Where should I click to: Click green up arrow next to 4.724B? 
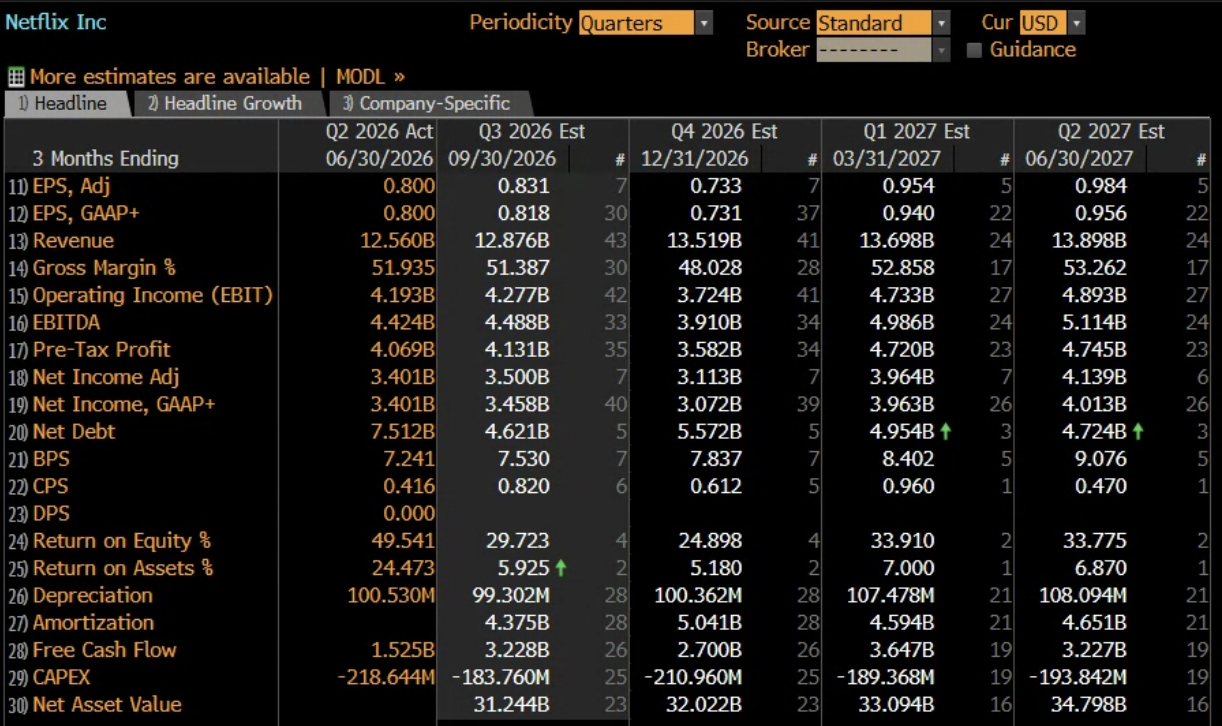[1139, 432]
